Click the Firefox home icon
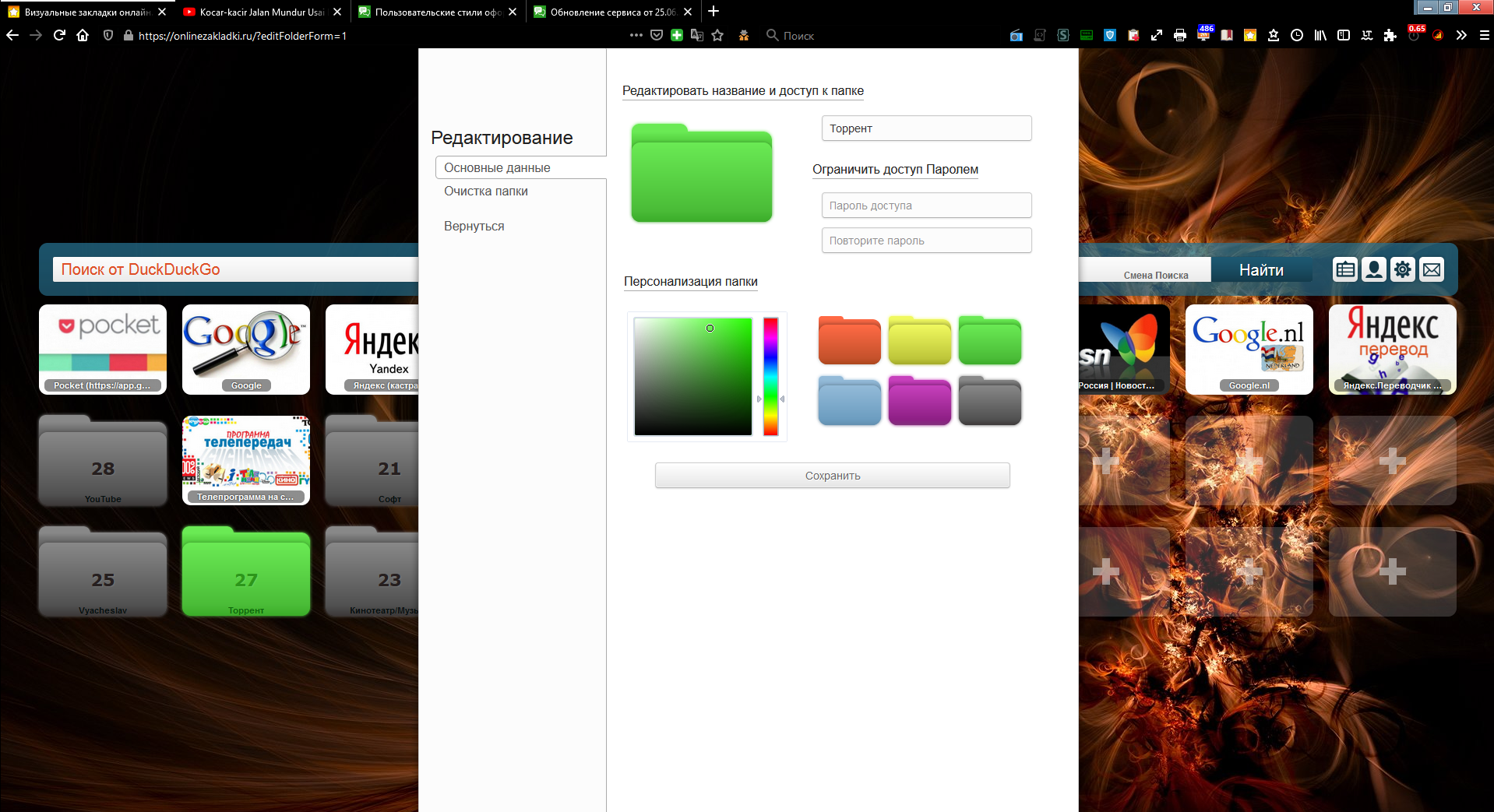 pos(83,35)
